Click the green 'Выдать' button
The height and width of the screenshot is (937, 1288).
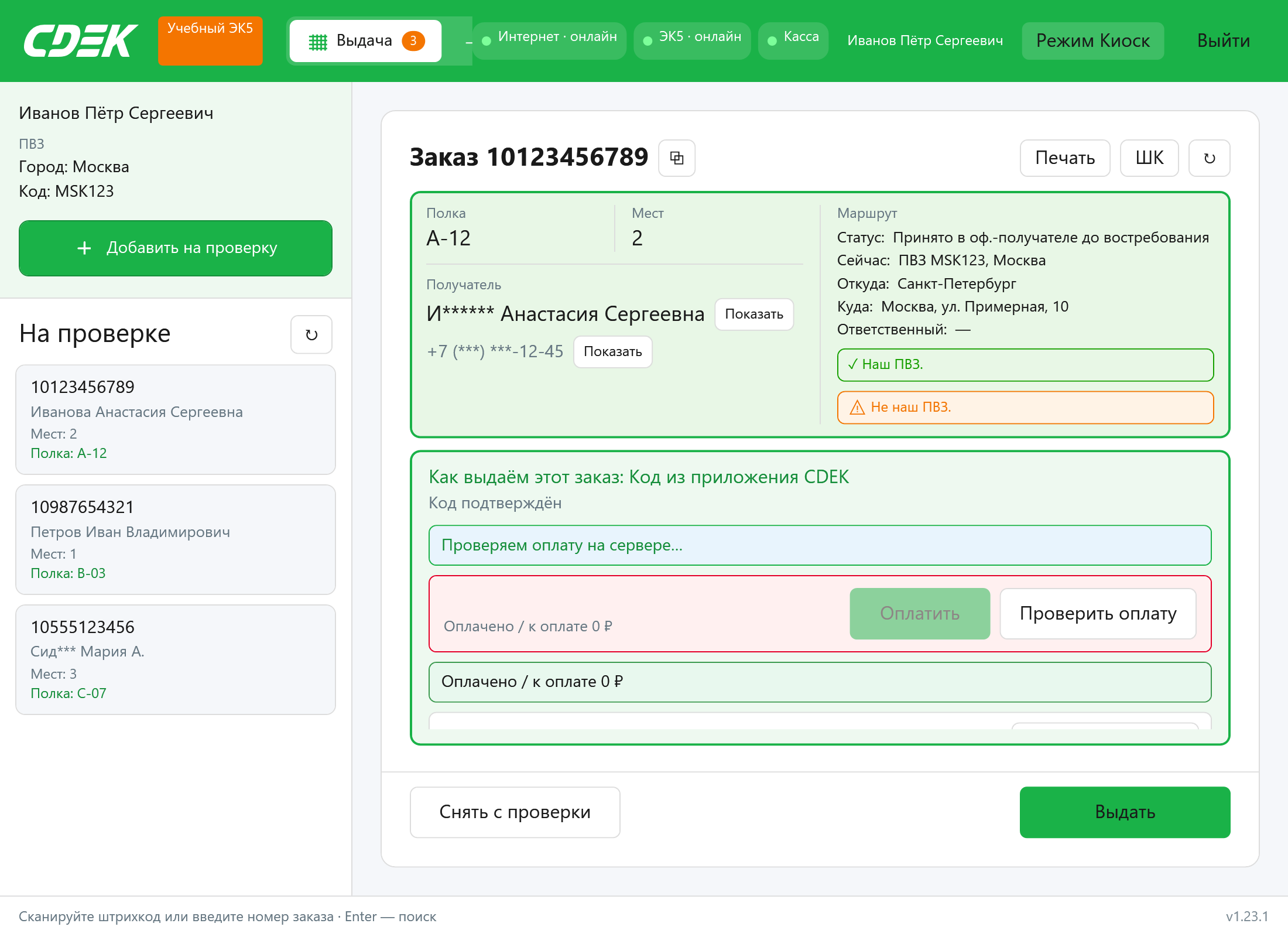(x=1125, y=812)
